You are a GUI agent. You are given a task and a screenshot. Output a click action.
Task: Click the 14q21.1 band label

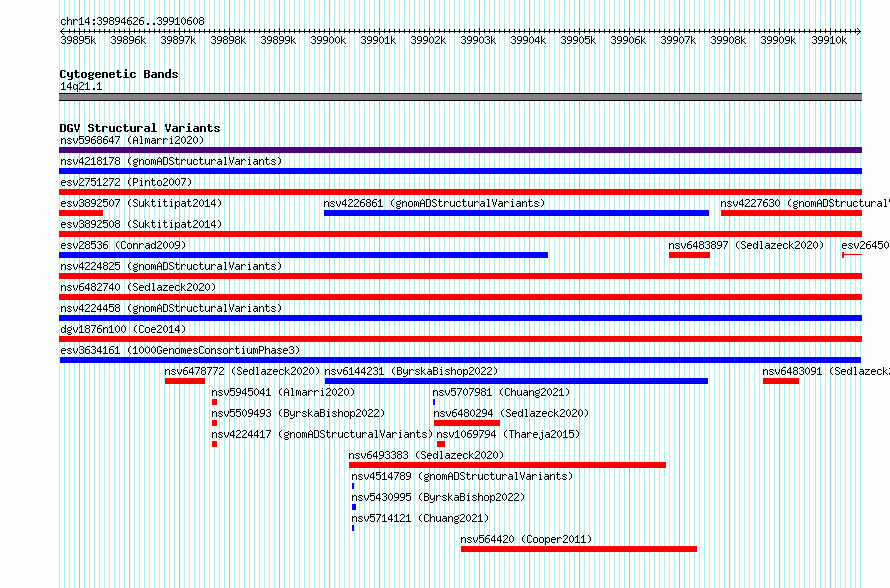[x=81, y=86]
